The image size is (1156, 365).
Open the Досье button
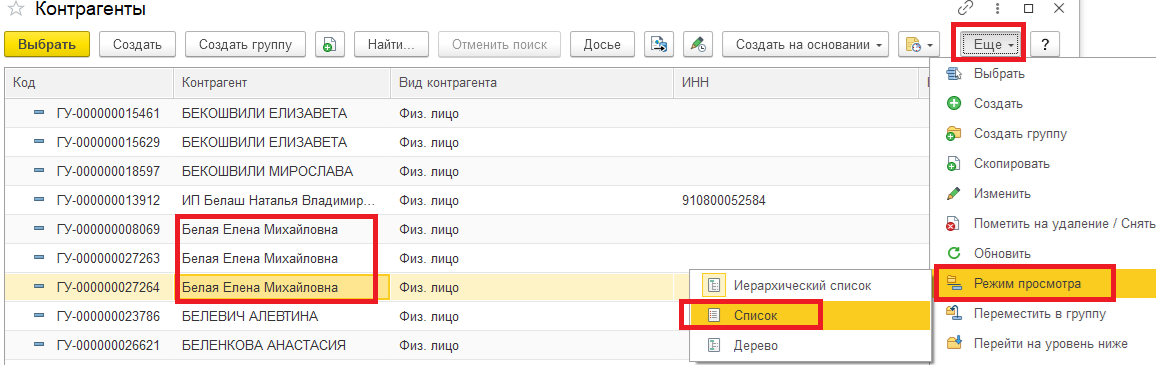602,44
